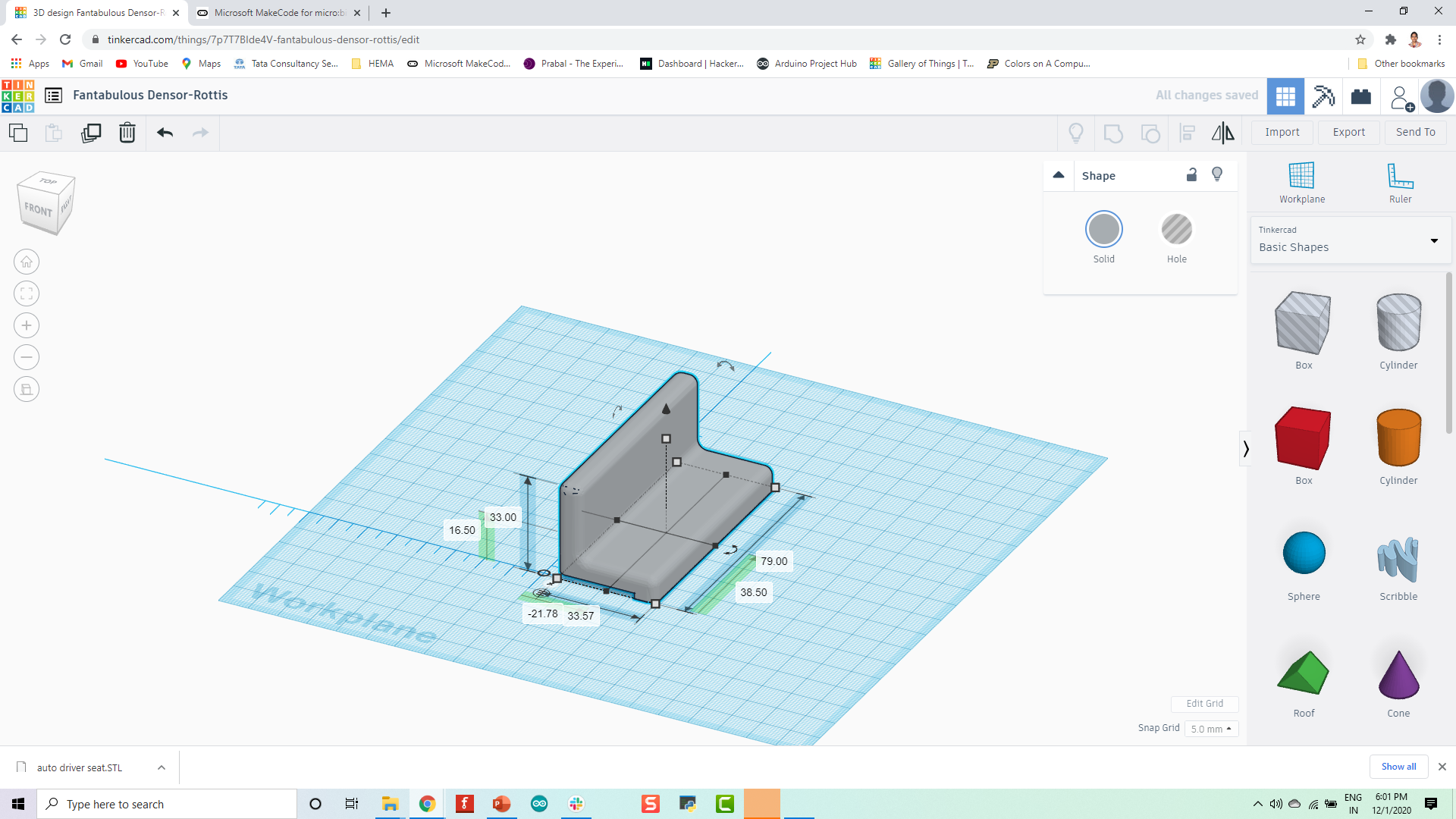Click the Delete shape icon

click(127, 132)
